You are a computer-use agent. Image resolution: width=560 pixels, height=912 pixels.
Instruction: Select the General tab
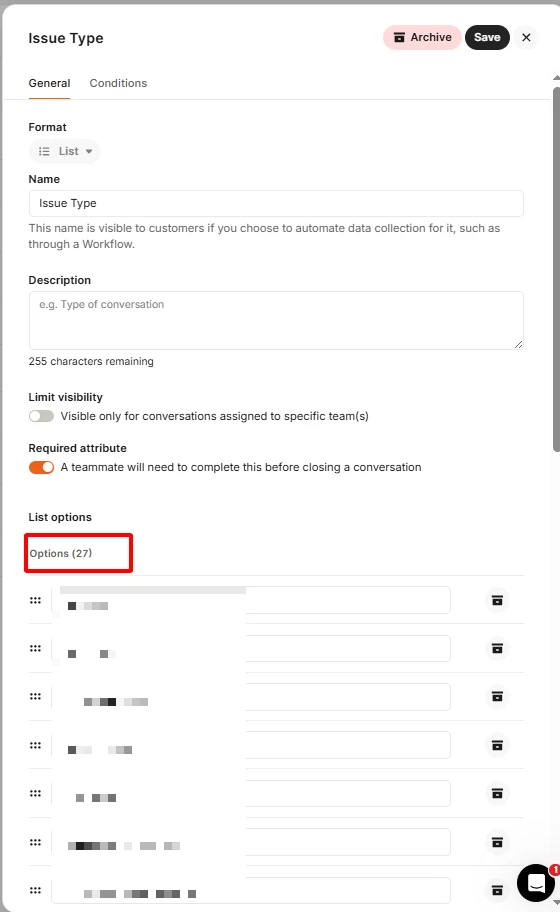pos(49,83)
